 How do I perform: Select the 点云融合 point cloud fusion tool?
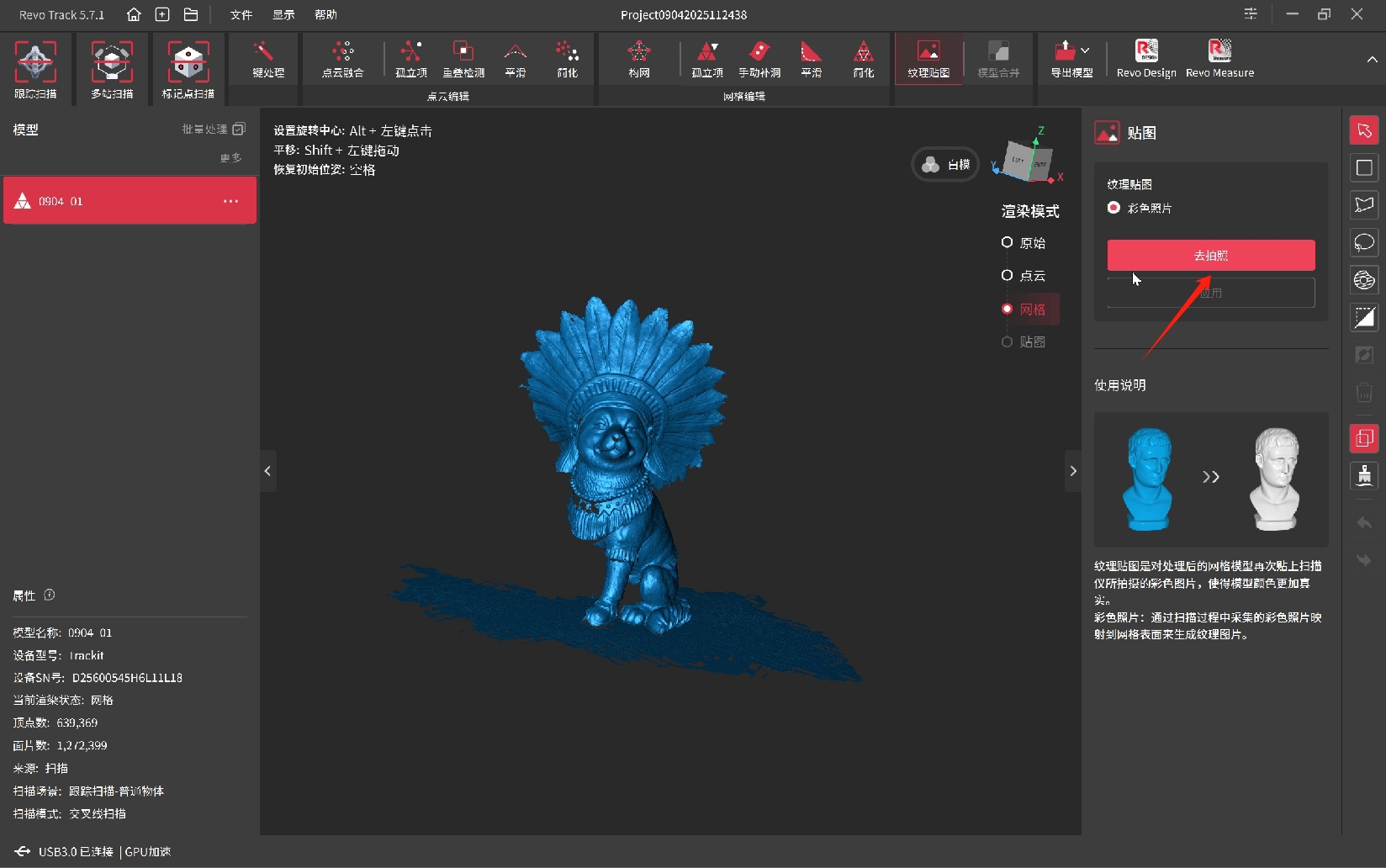(342, 59)
